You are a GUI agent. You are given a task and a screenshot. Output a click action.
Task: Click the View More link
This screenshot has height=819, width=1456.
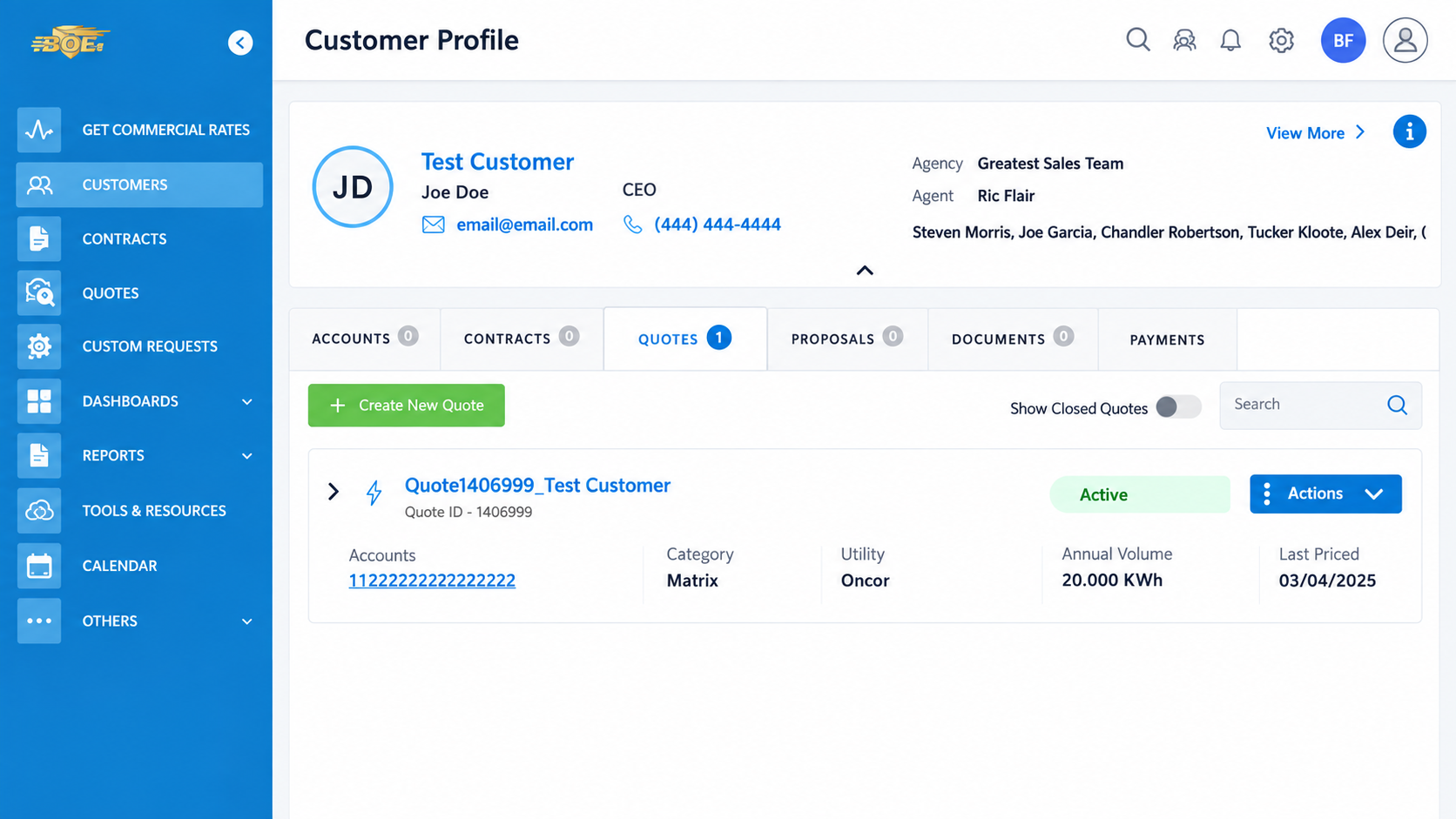tap(1316, 133)
